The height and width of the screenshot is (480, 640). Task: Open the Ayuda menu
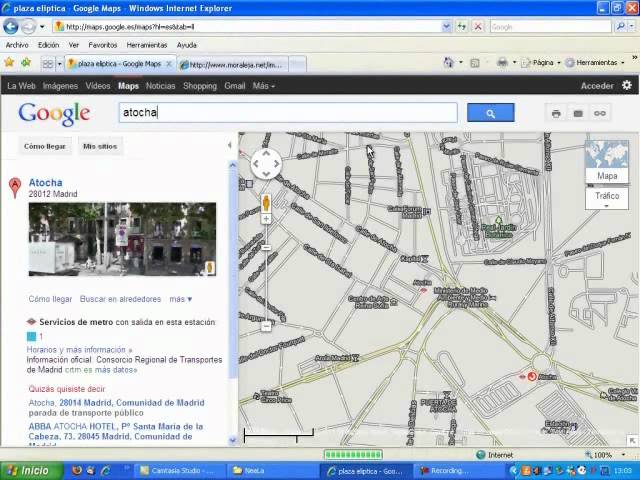tap(187, 45)
